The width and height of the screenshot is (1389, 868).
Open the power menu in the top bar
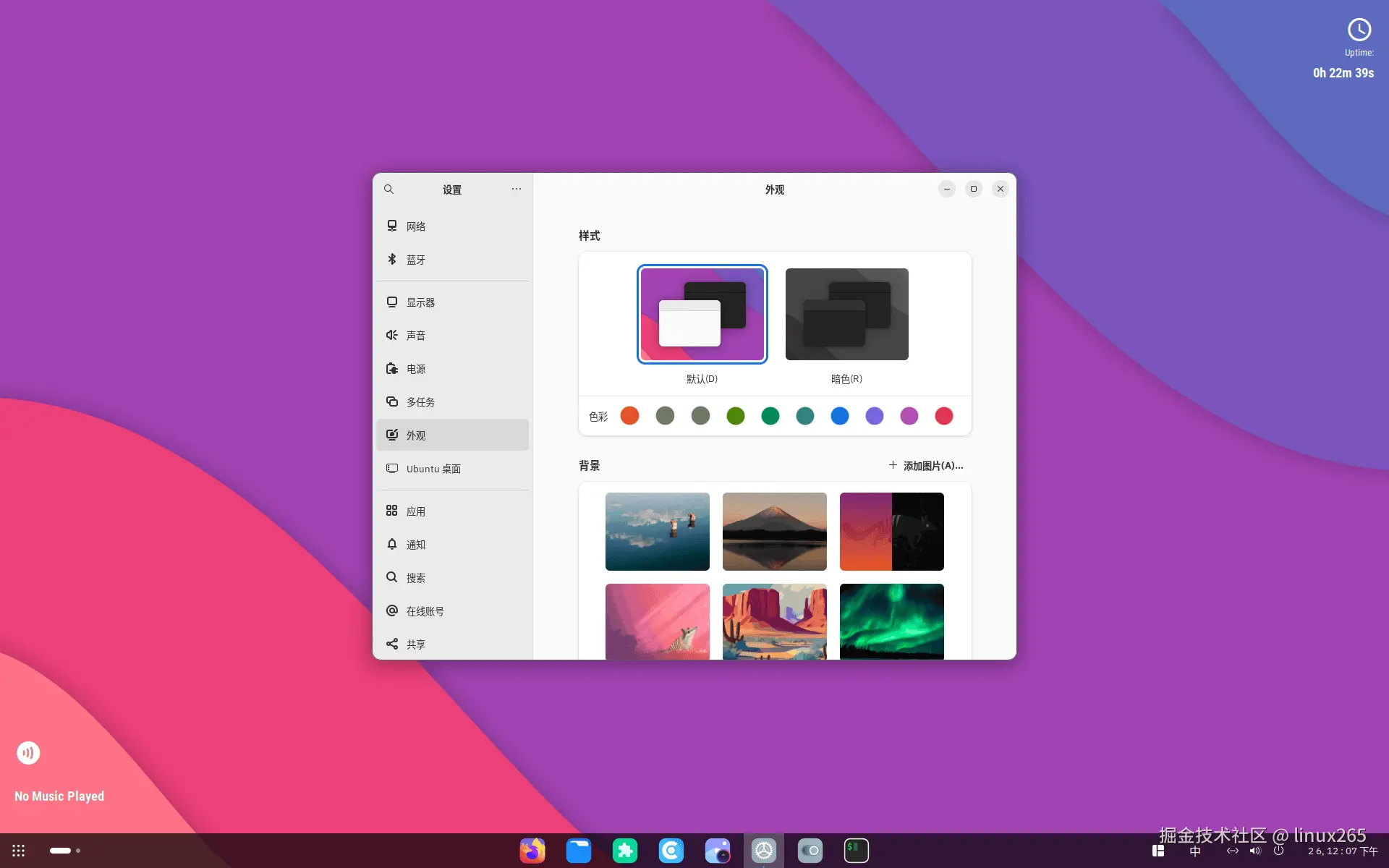[x=1278, y=851]
